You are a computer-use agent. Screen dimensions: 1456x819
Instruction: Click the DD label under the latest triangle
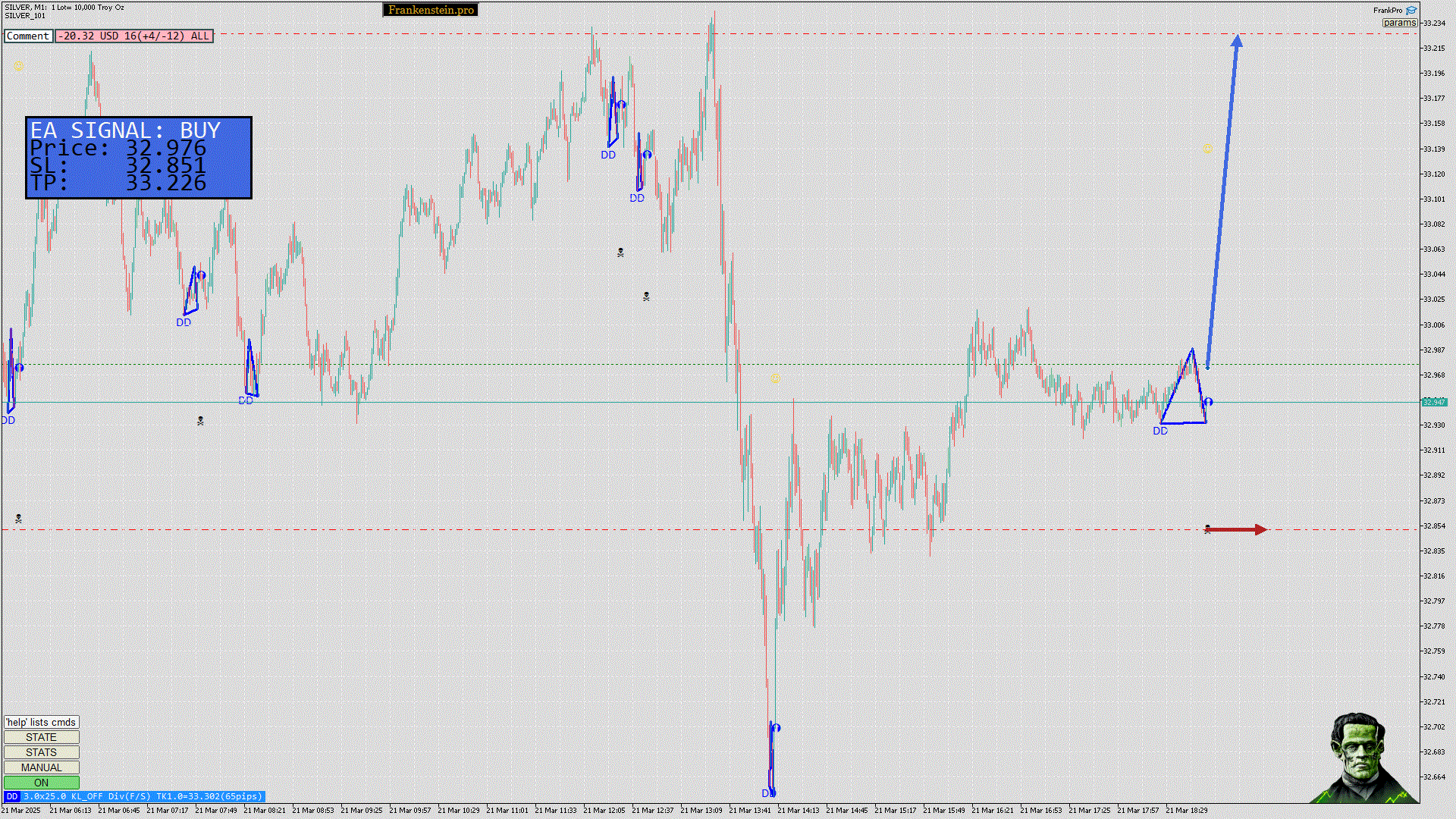coord(1160,431)
